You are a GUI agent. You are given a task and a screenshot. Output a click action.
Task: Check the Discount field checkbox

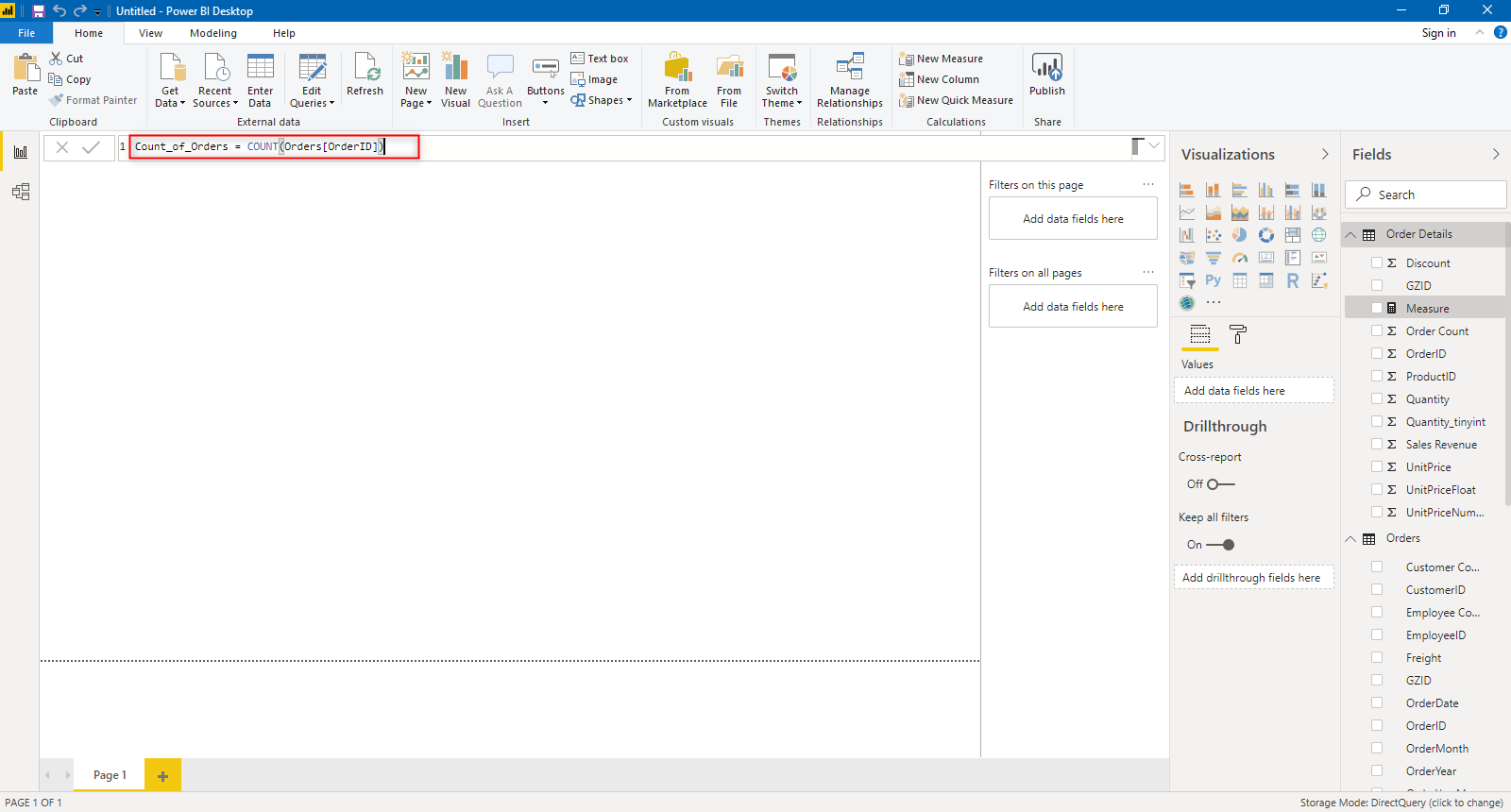coord(1377,263)
